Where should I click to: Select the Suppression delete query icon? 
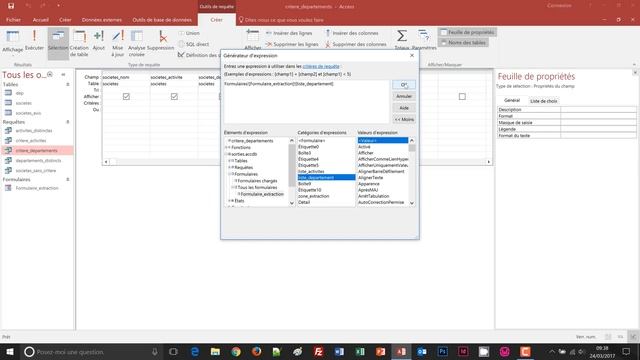160,40
